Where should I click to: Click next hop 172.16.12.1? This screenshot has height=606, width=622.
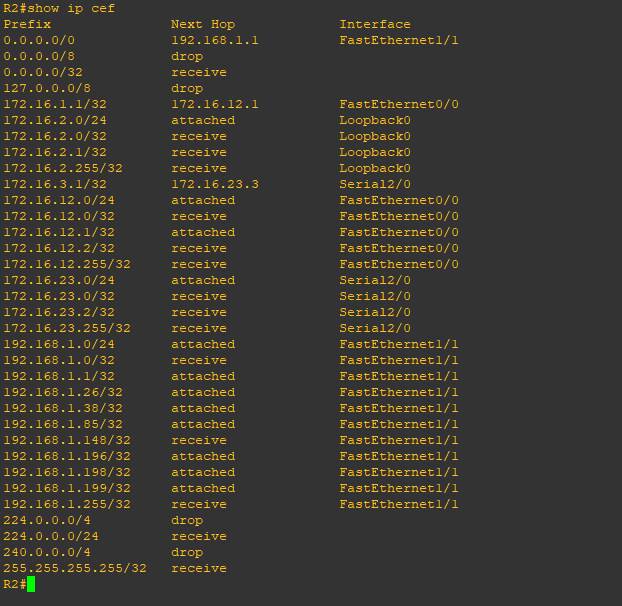(x=215, y=104)
